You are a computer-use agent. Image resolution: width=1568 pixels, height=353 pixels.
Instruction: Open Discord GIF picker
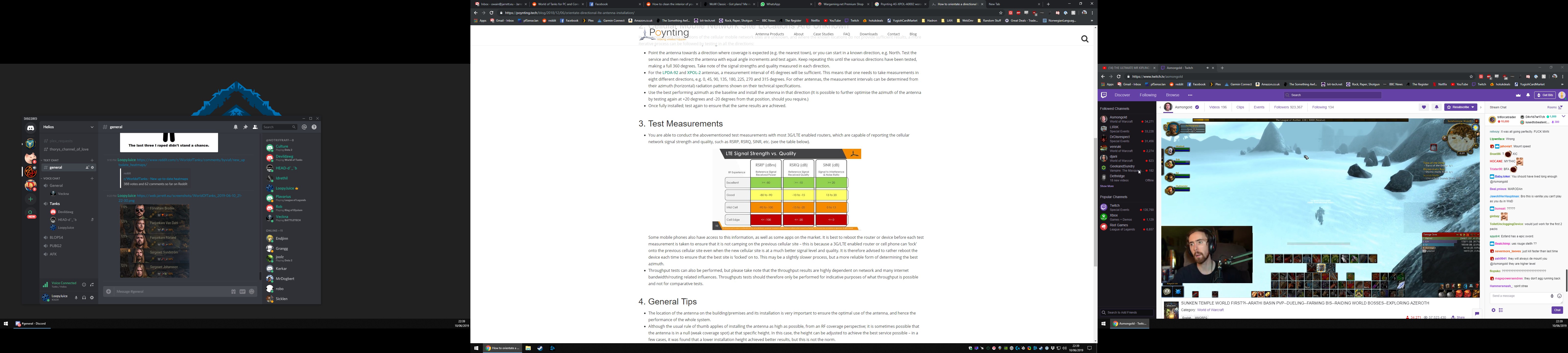(242, 291)
